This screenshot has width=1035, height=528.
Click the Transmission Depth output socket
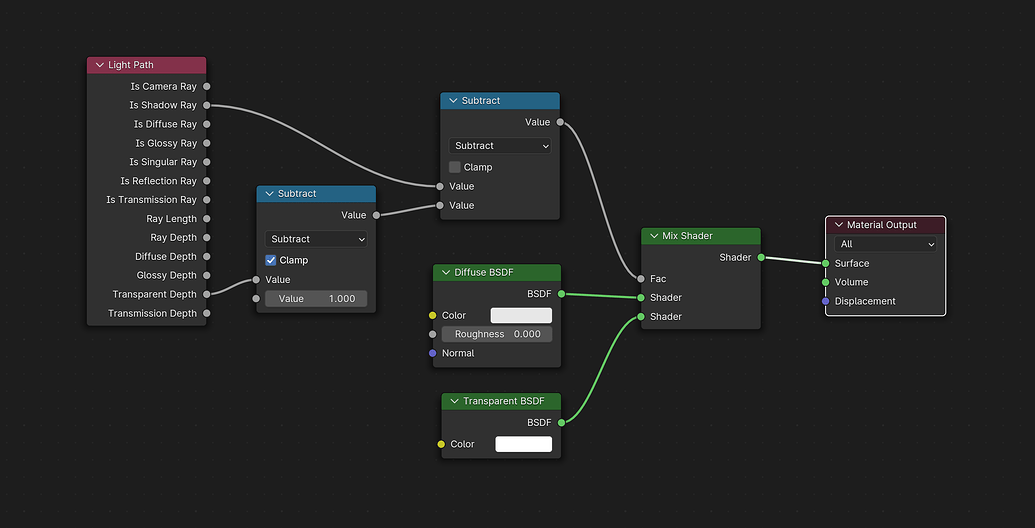(x=207, y=314)
